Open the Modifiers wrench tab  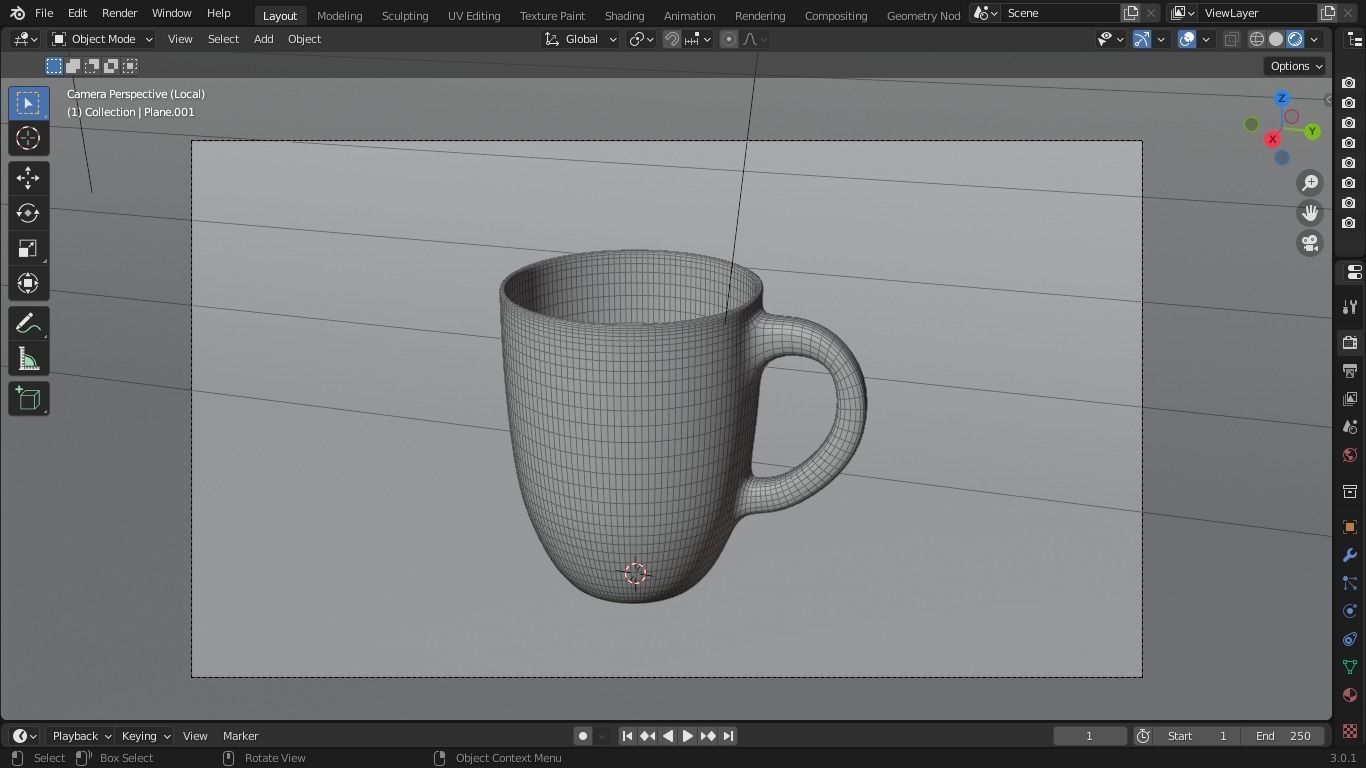point(1350,555)
